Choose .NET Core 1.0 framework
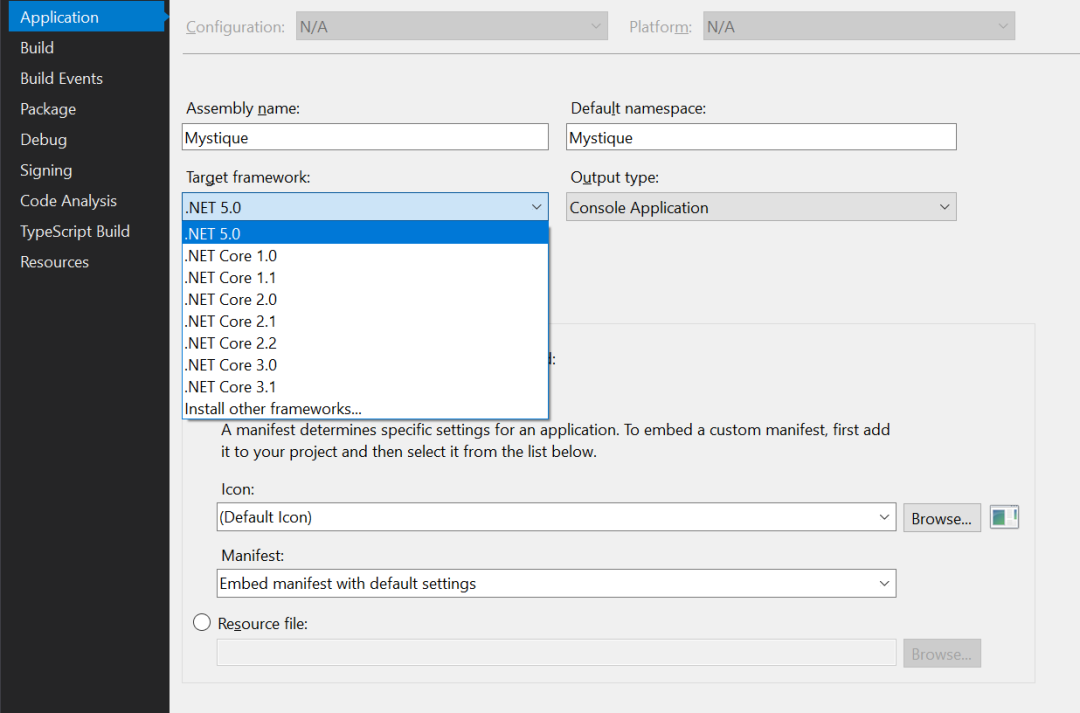Screen dimensions: 1080x713 [365, 256]
